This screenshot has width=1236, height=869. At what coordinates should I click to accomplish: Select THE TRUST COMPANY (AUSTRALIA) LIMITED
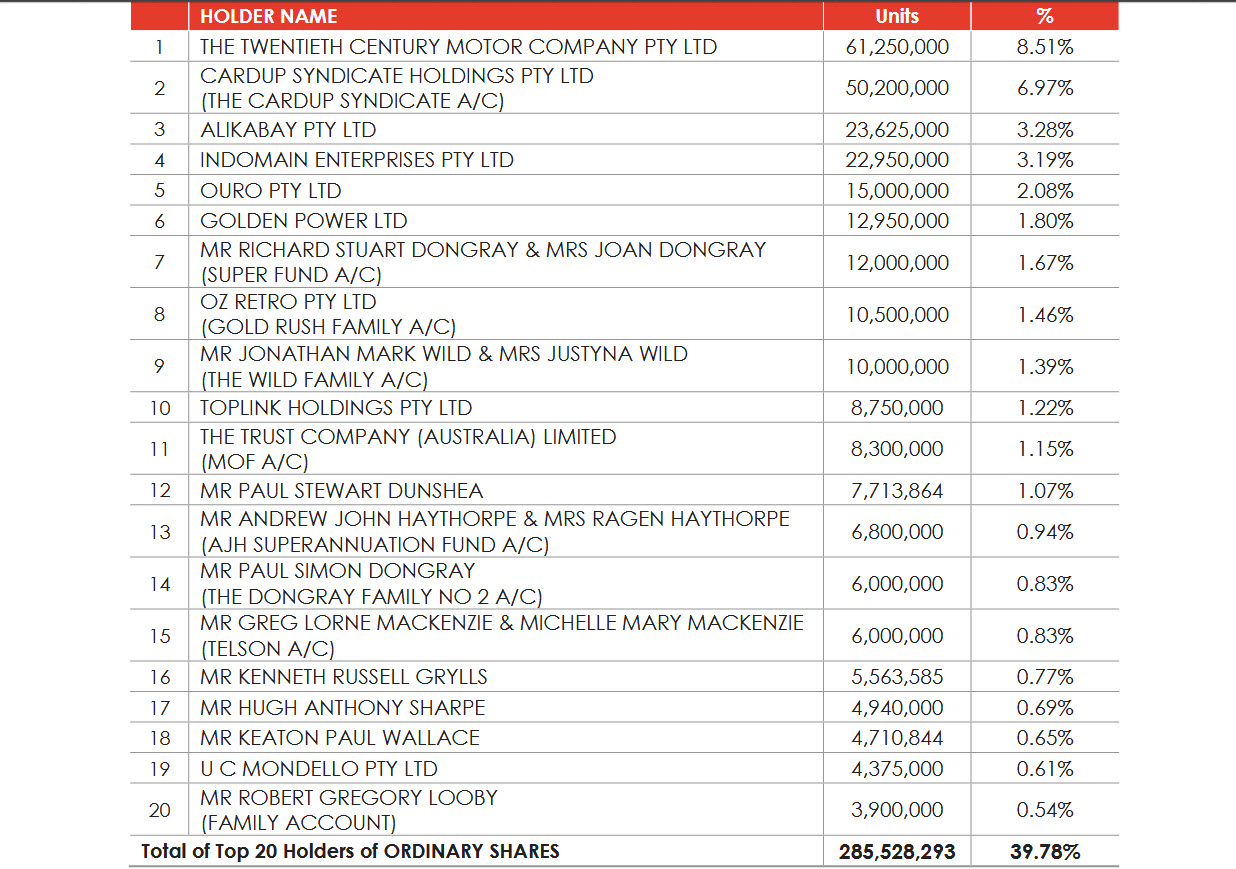pos(408,437)
